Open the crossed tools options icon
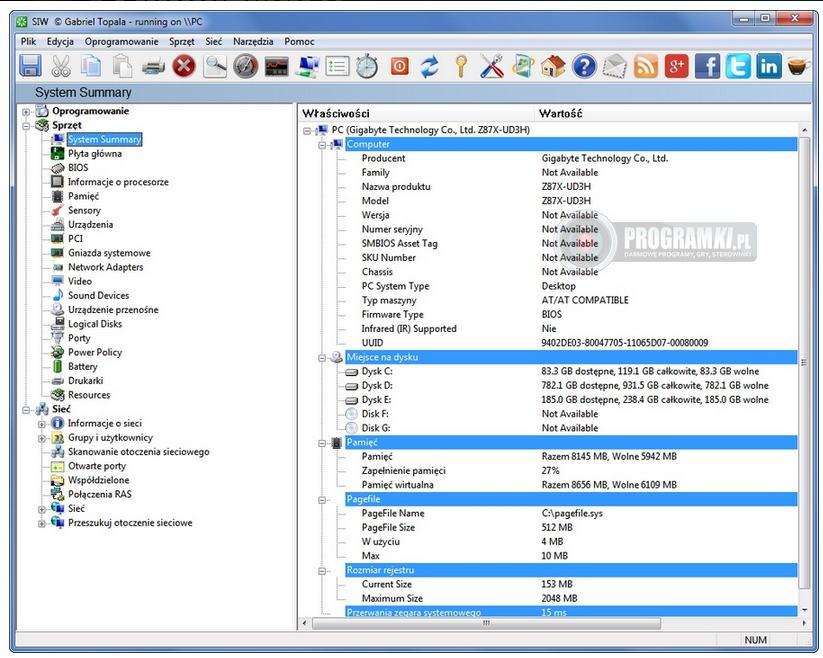 coord(492,67)
